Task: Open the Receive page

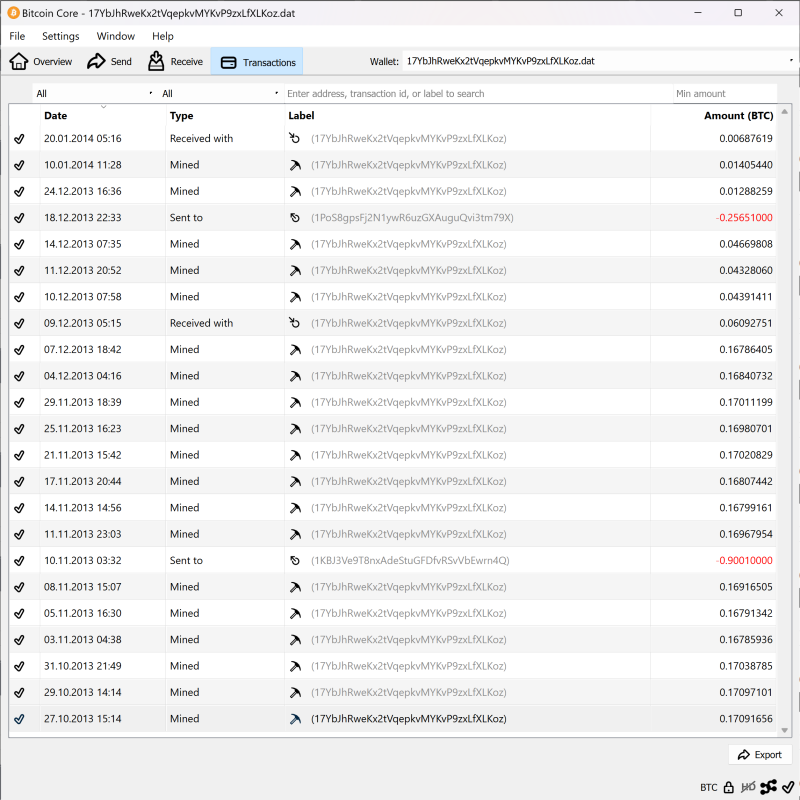Action: click(x=175, y=61)
